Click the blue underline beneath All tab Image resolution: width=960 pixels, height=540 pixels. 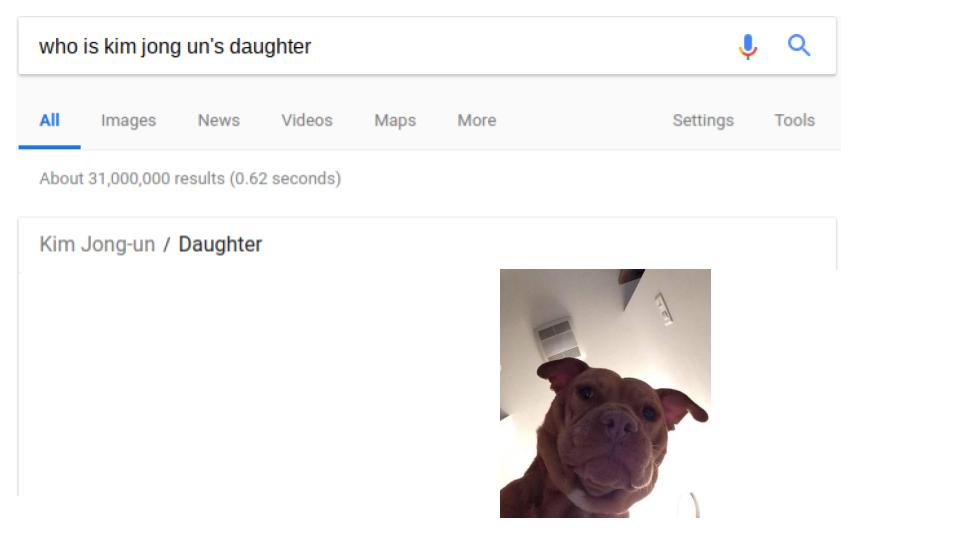click(50, 147)
